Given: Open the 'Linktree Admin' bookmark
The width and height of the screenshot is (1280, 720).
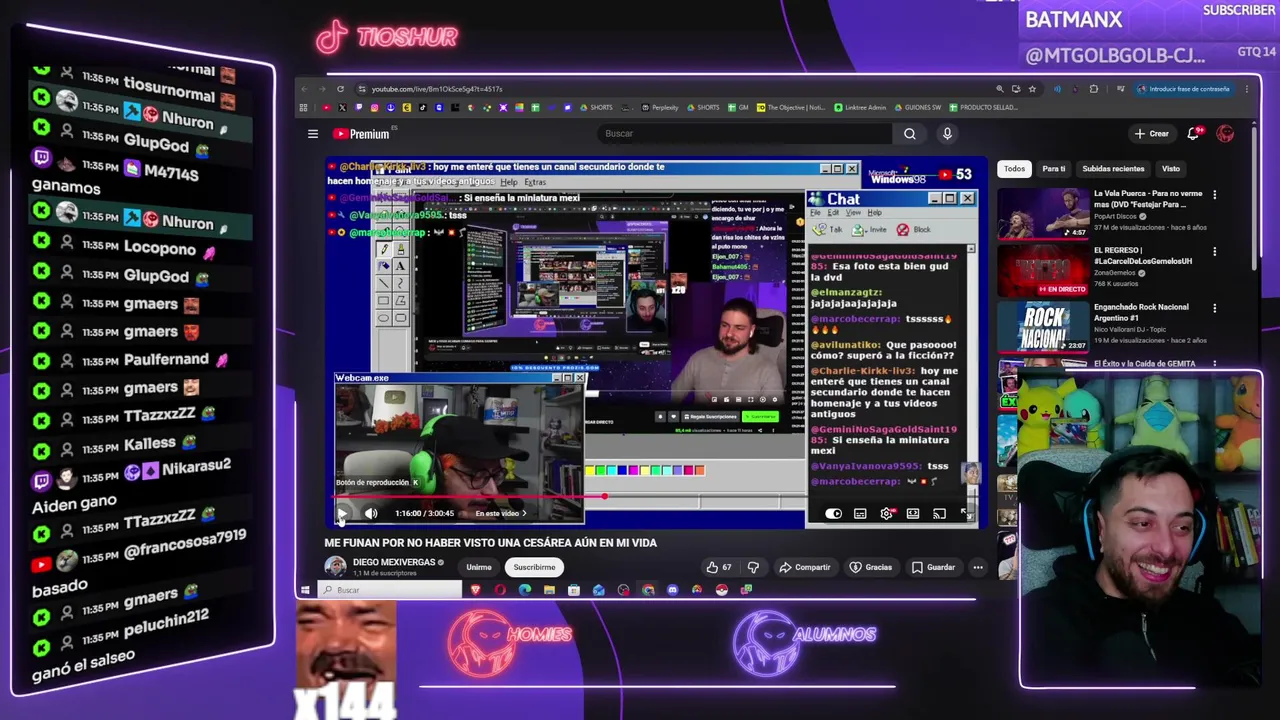Looking at the screenshot, I should 860,107.
